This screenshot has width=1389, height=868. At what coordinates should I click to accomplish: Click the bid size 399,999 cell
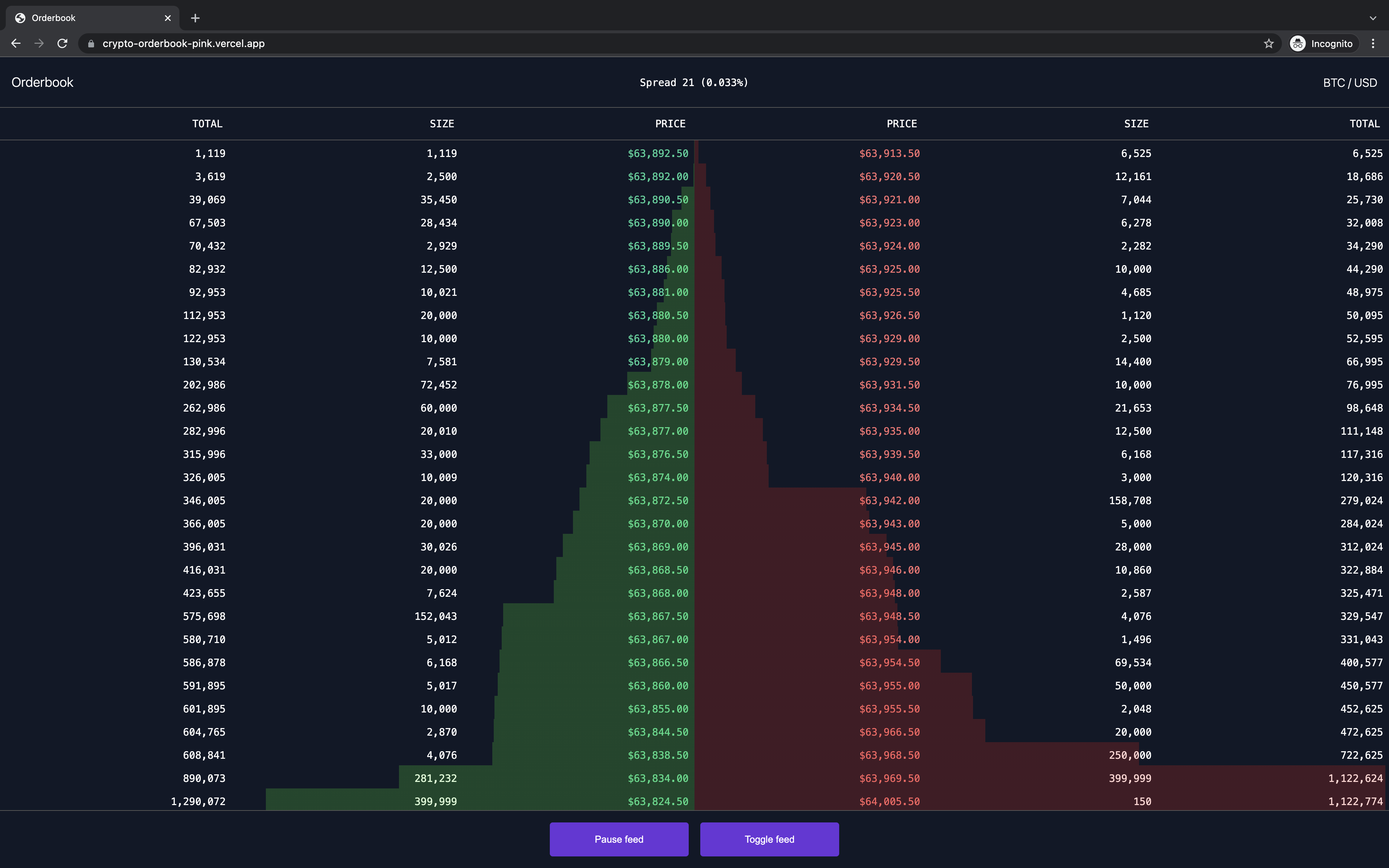pyautogui.click(x=436, y=801)
